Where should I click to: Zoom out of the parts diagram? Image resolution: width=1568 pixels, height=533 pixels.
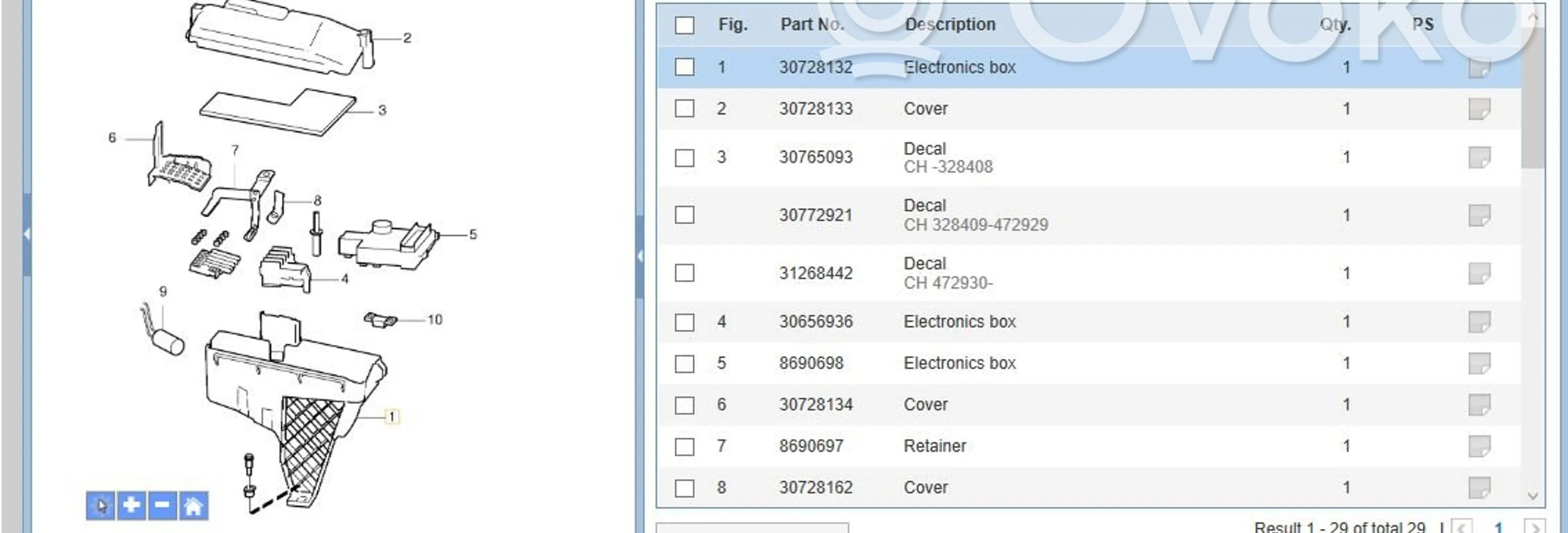tap(162, 506)
